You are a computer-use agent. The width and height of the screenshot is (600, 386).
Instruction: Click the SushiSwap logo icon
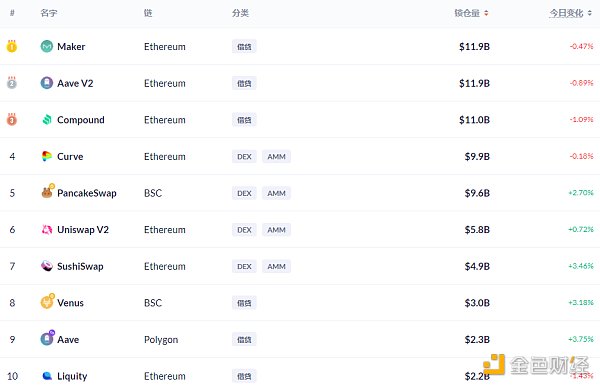pyautogui.click(x=47, y=266)
